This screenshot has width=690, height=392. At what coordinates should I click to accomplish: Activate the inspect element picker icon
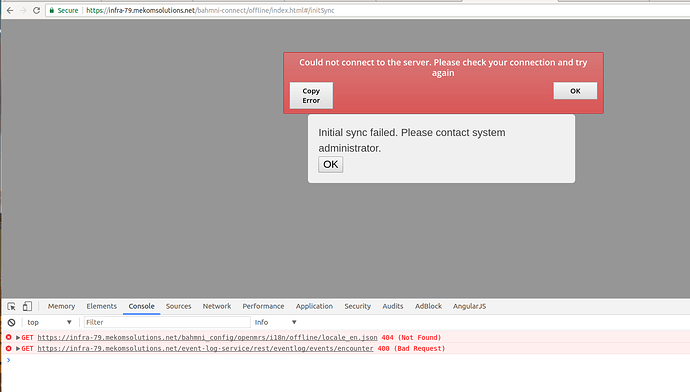(x=11, y=306)
